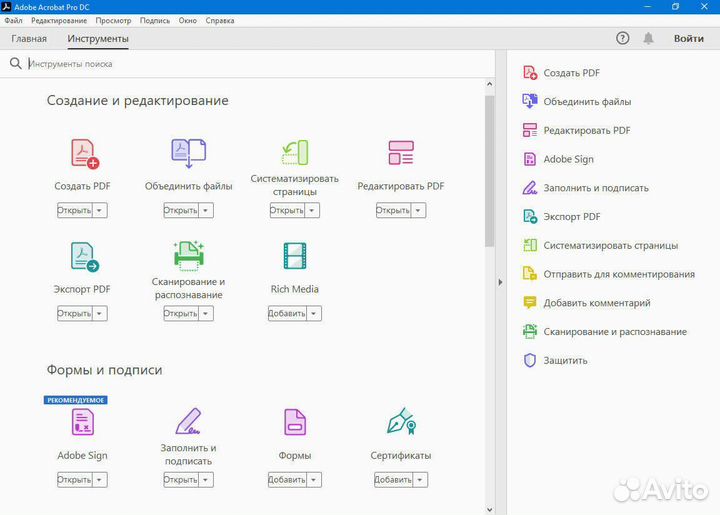
Task: Click the Сертификаты fountain pen icon
Action: (x=401, y=421)
